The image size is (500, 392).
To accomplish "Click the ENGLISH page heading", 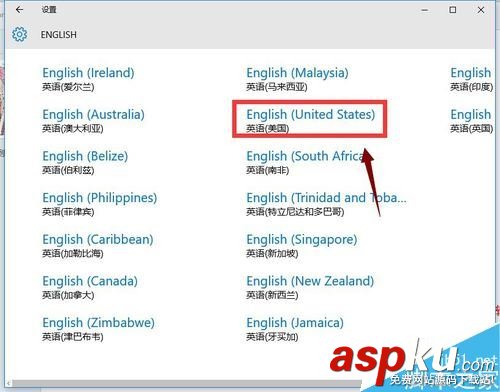I will coord(59,35).
